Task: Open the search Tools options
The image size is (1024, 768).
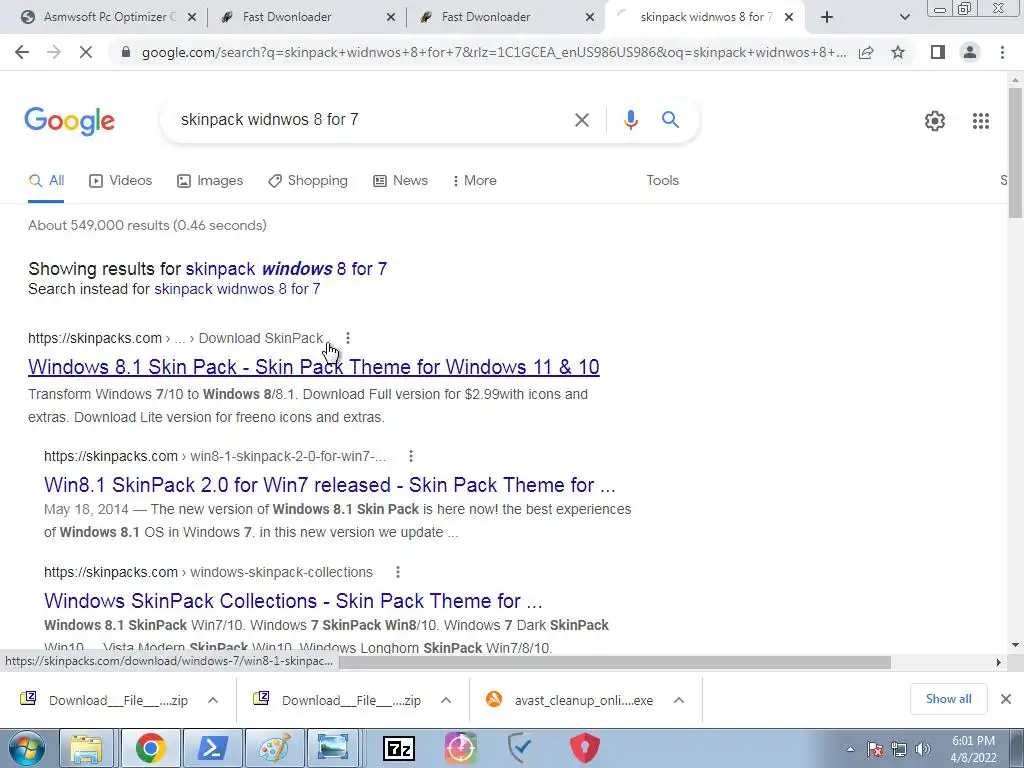Action: pyautogui.click(x=662, y=181)
